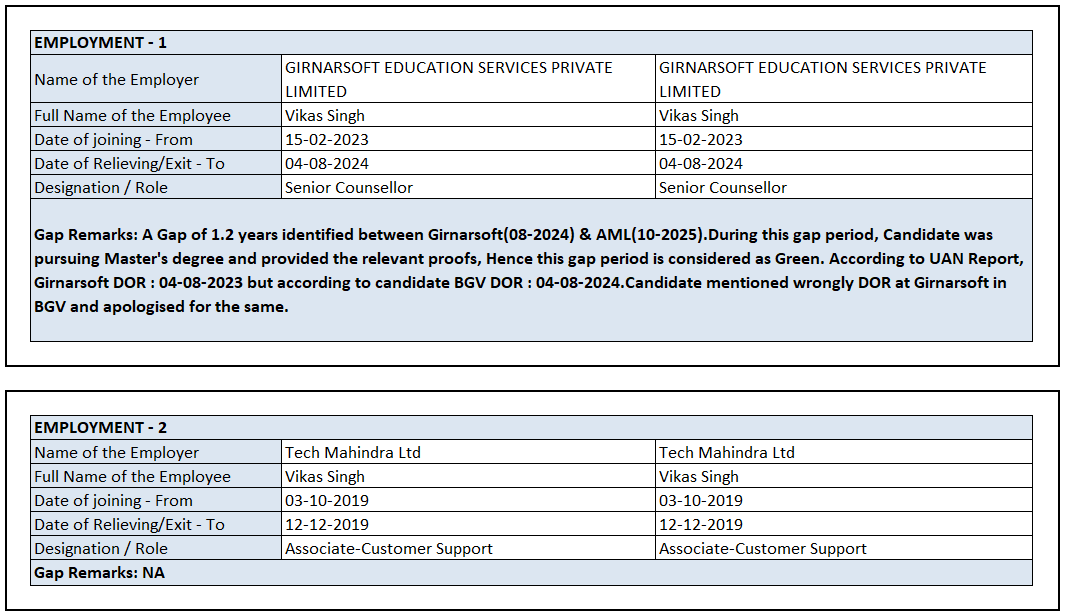The image size is (1067, 613).
Task: Select the EMPLOYMENT - 2 header cell
Action: tap(531, 427)
